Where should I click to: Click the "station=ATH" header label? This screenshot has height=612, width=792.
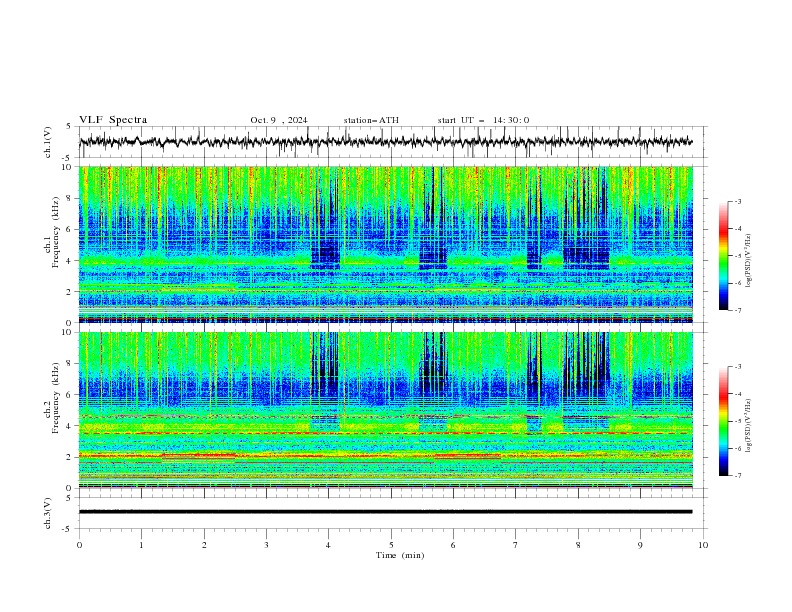(371, 120)
